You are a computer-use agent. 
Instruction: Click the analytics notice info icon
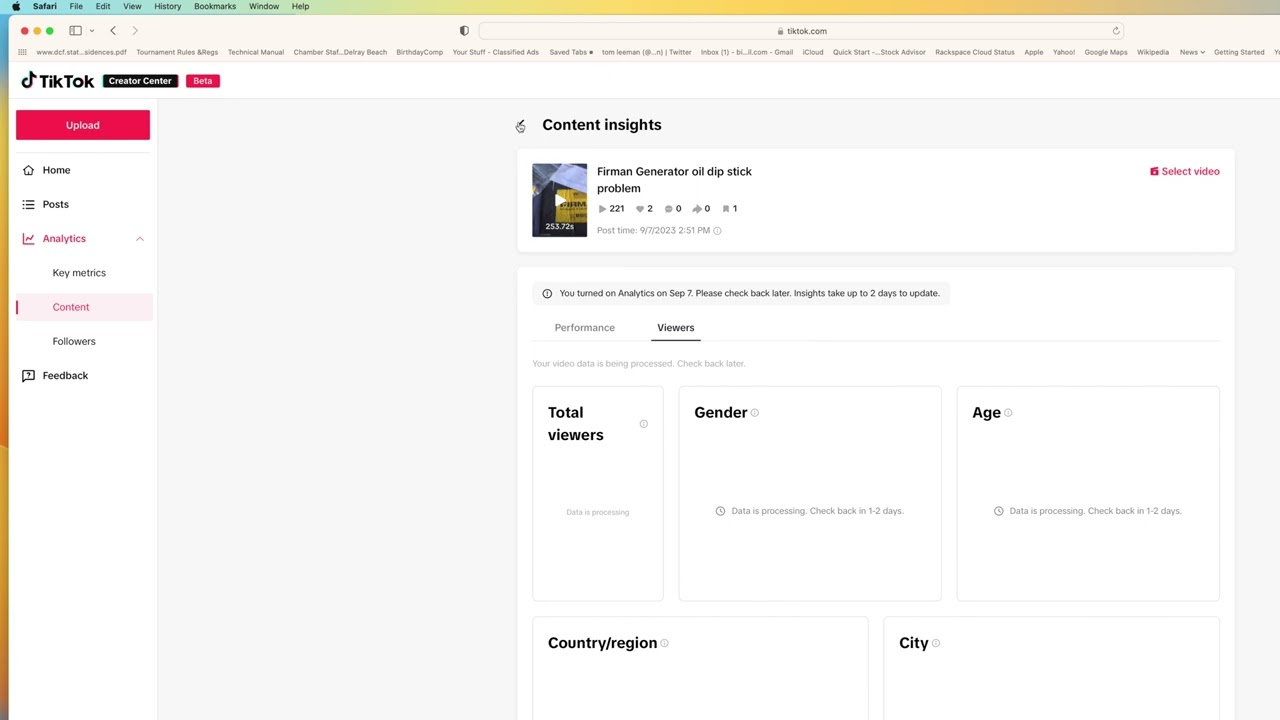547,294
